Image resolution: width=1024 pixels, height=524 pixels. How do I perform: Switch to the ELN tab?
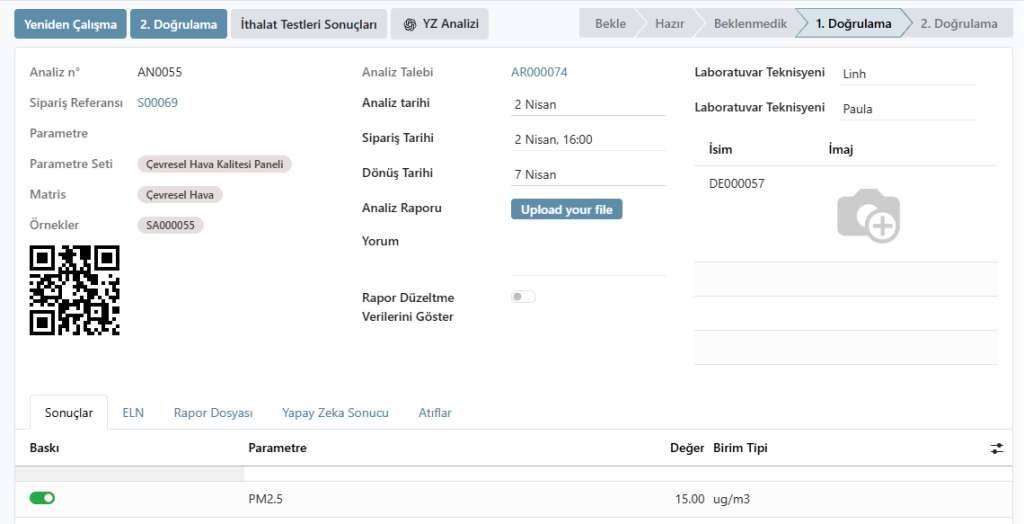[133, 412]
